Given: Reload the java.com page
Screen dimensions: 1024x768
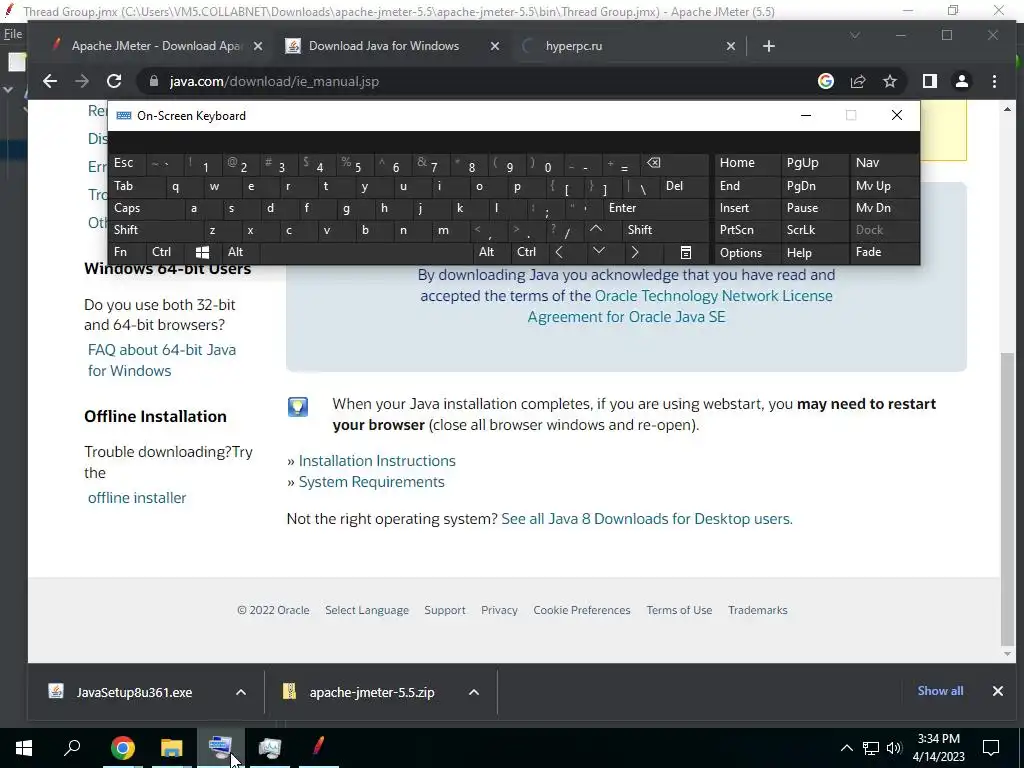Looking at the screenshot, I should (x=114, y=81).
